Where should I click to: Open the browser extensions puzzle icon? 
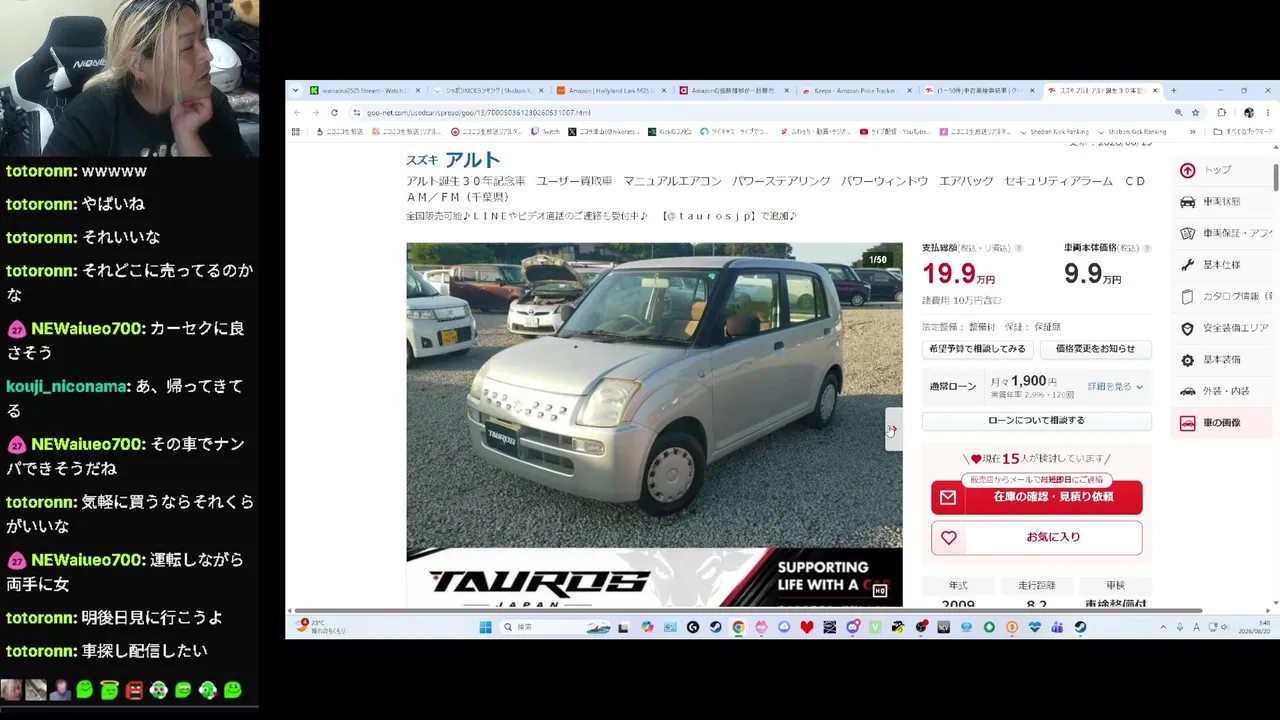coord(1222,112)
